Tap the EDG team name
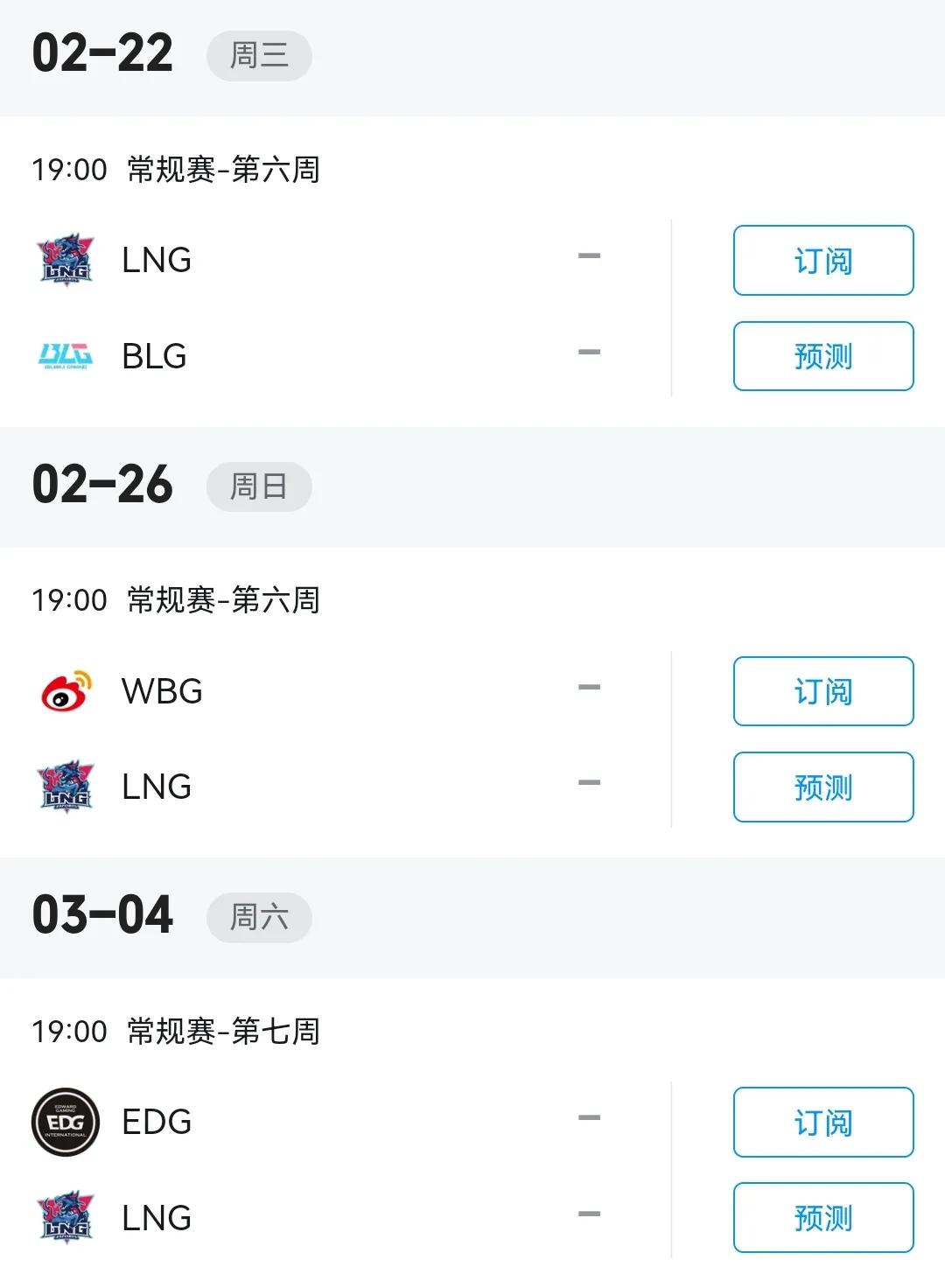The height and width of the screenshot is (1288, 945). [x=157, y=1122]
